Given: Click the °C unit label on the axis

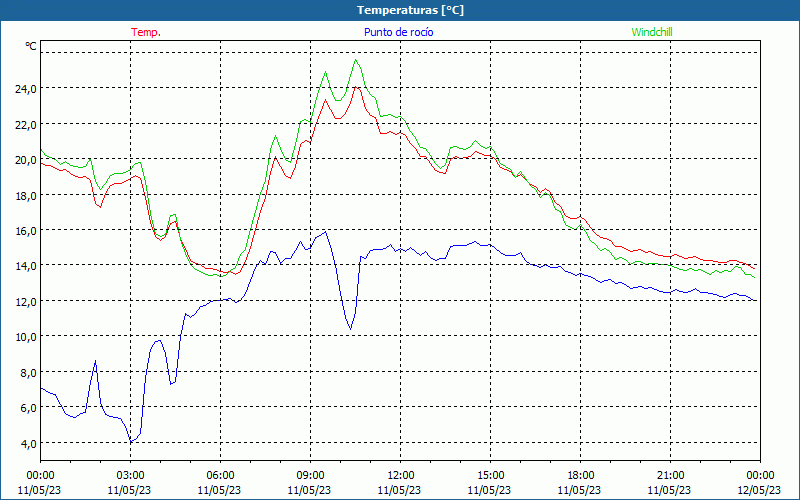Looking at the screenshot, I should click(31, 46).
